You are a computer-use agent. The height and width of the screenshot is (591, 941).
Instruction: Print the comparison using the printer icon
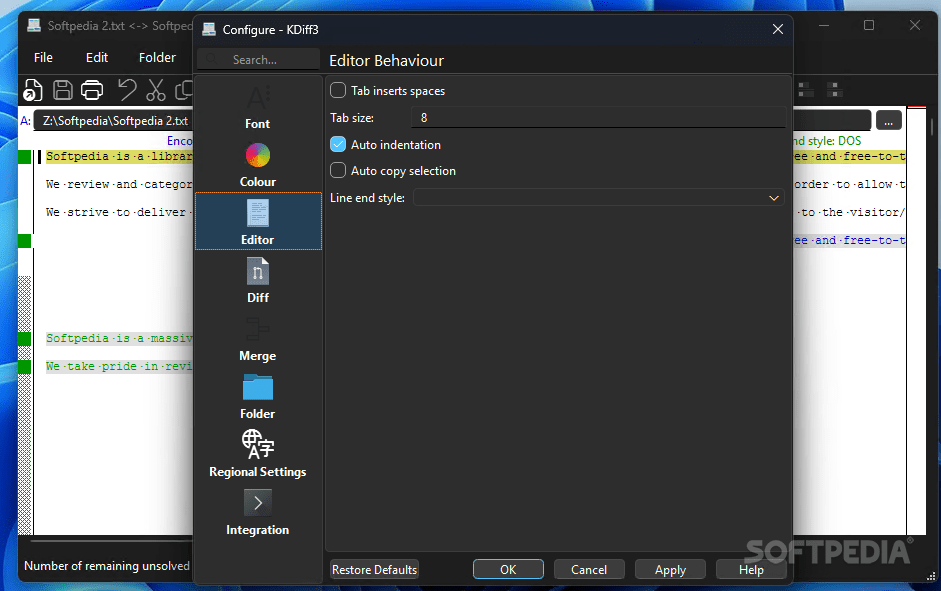tap(92, 90)
